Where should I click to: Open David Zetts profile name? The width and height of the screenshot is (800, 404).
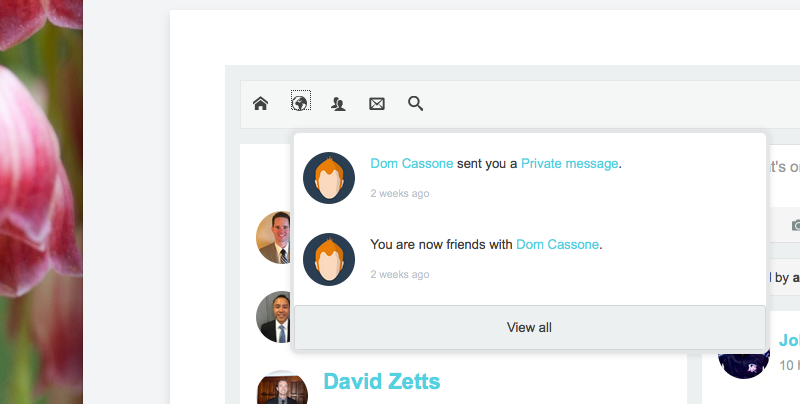(382, 382)
